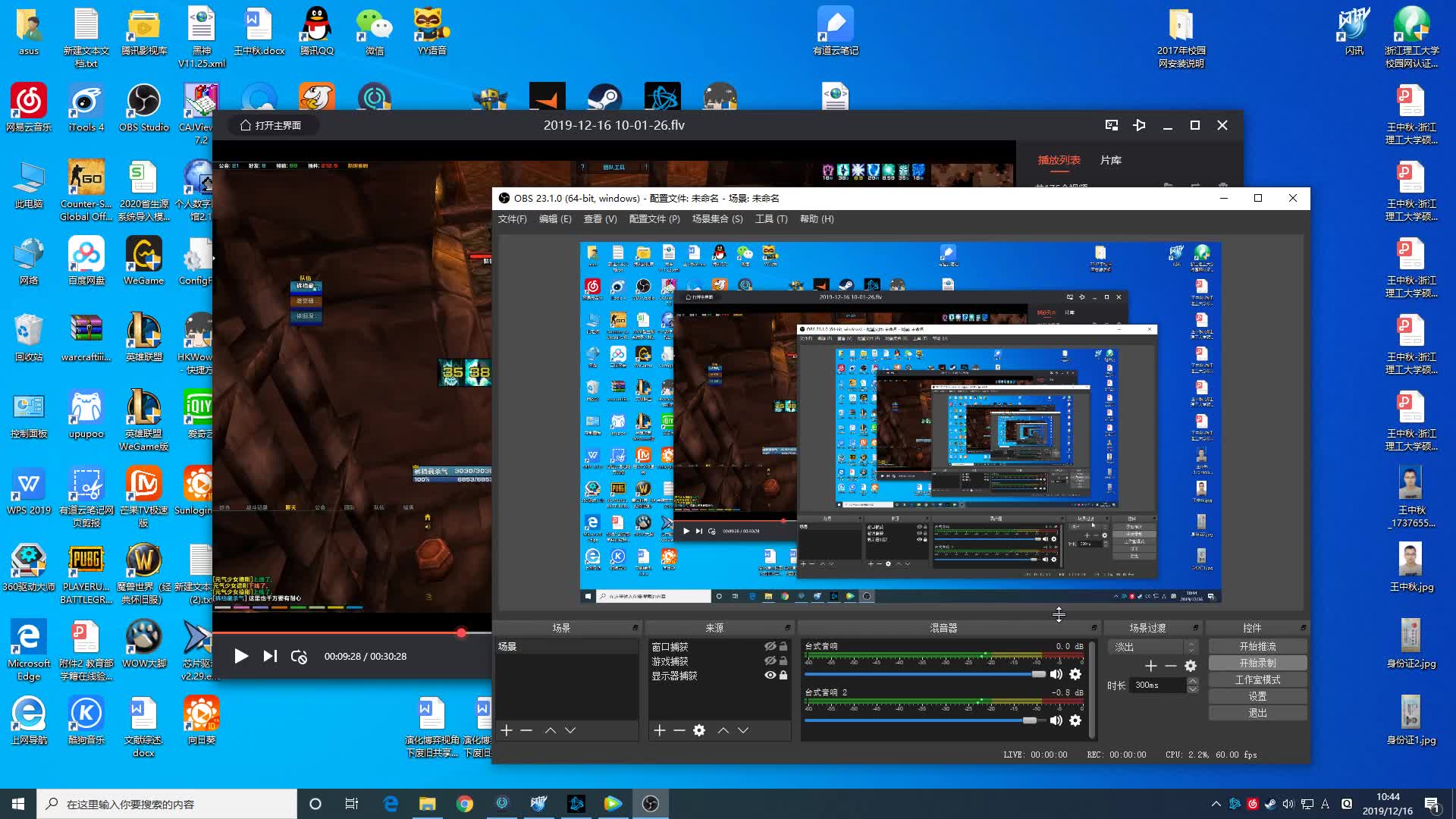Screen dimensions: 1456x819
Task: Show hidden system tray icons chevron
Action: 1216,804
